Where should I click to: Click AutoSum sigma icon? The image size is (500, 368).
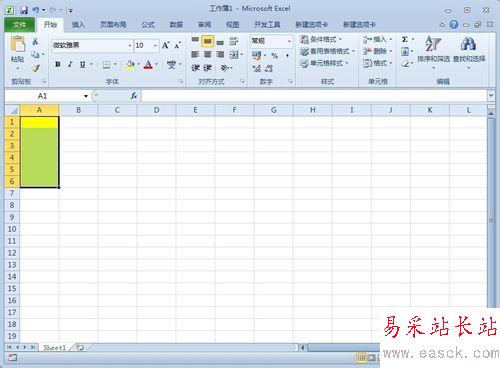pos(405,39)
